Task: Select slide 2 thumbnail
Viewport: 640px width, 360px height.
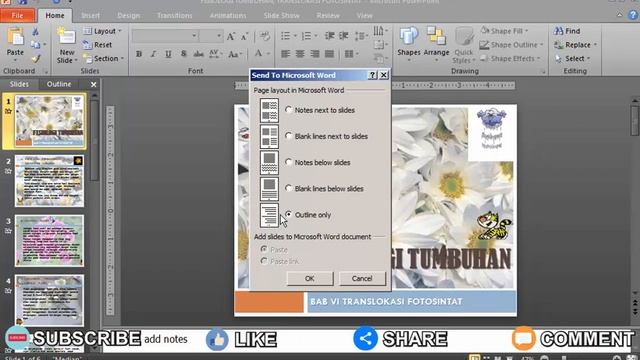Action: 49,181
